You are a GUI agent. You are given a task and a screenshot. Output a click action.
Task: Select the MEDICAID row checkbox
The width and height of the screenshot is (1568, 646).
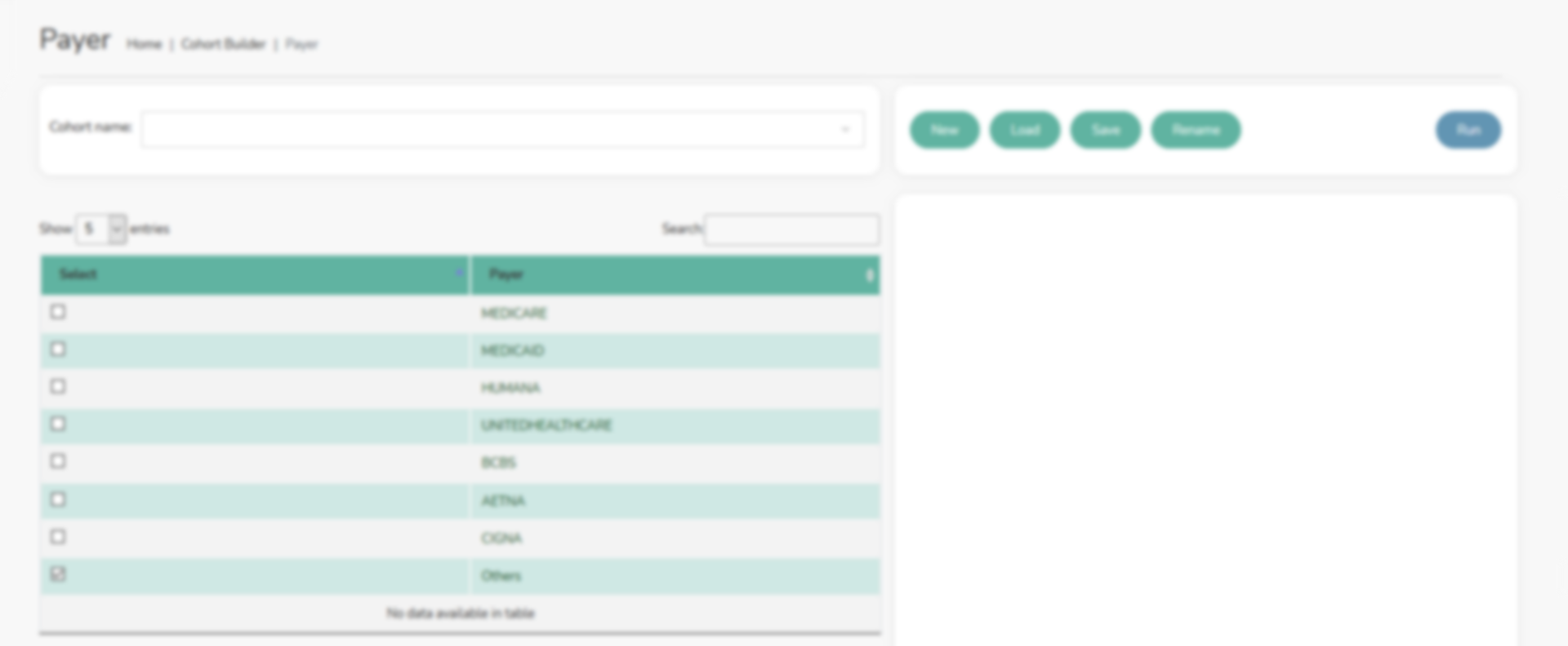click(x=58, y=350)
